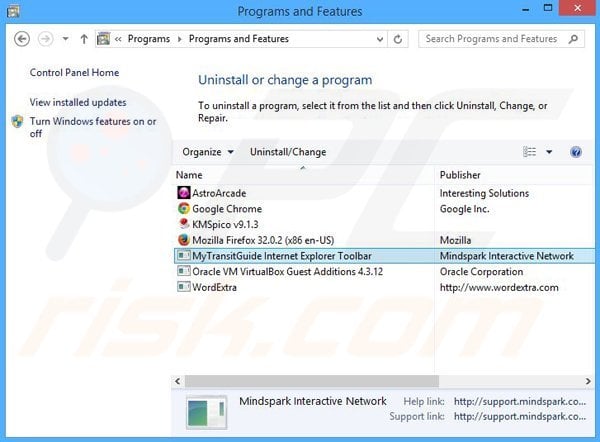Screen dimensions: 600x442
Task: Click the change view icon
Action: click(529, 152)
